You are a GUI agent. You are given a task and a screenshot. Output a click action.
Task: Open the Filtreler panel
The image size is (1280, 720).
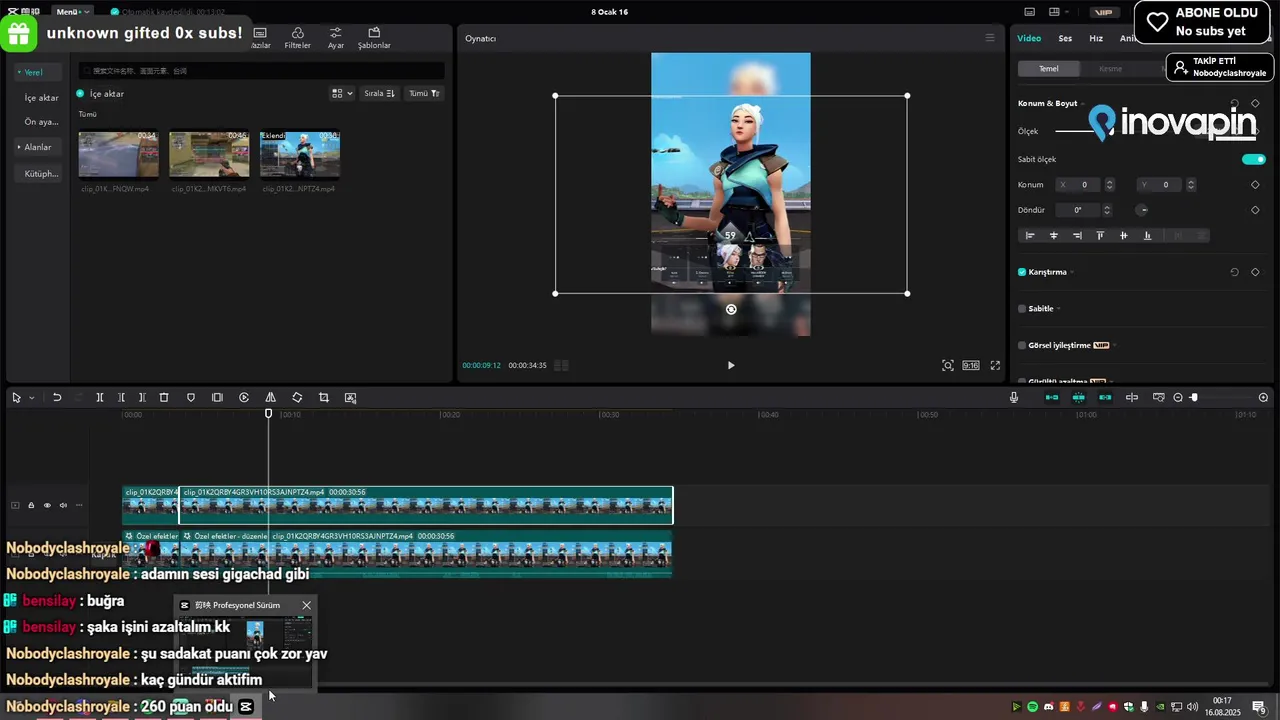(297, 38)
